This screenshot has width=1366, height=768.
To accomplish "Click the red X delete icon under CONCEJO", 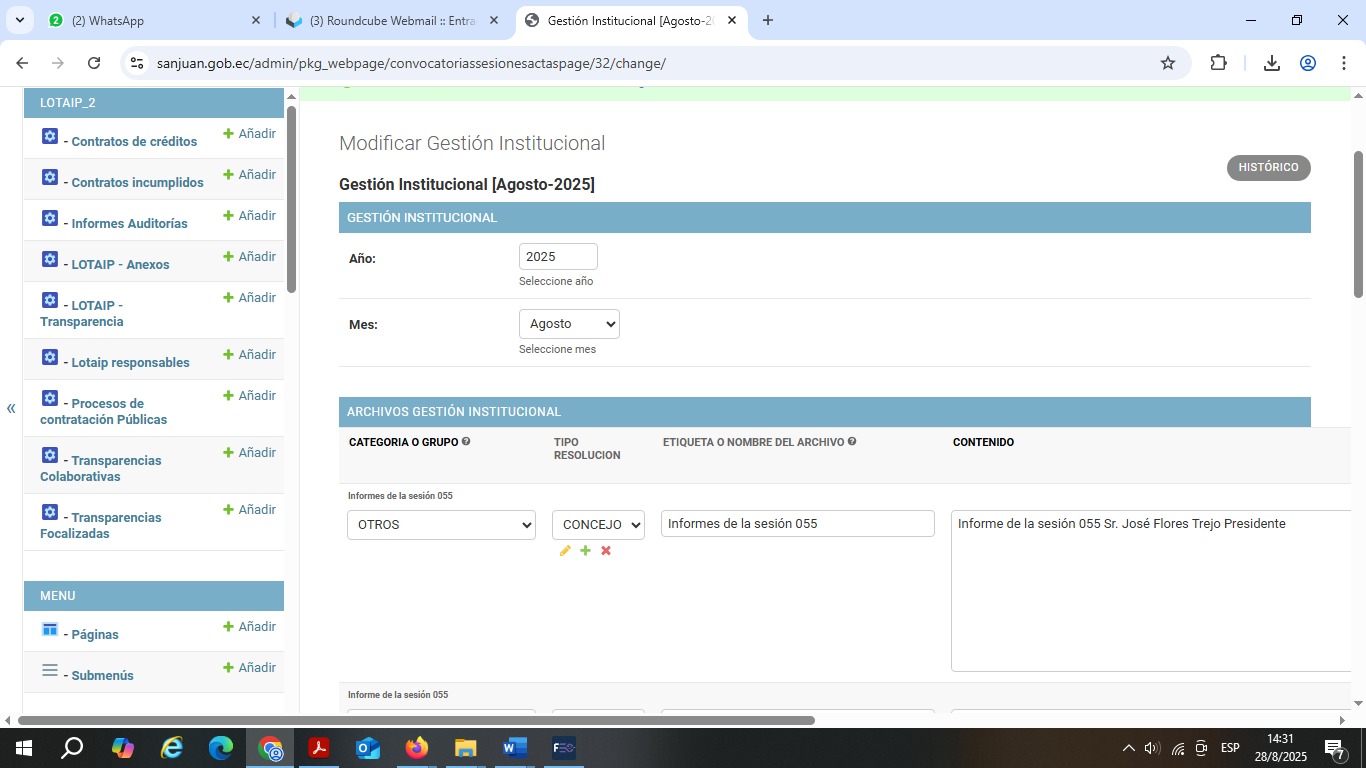I will point(606,551).
